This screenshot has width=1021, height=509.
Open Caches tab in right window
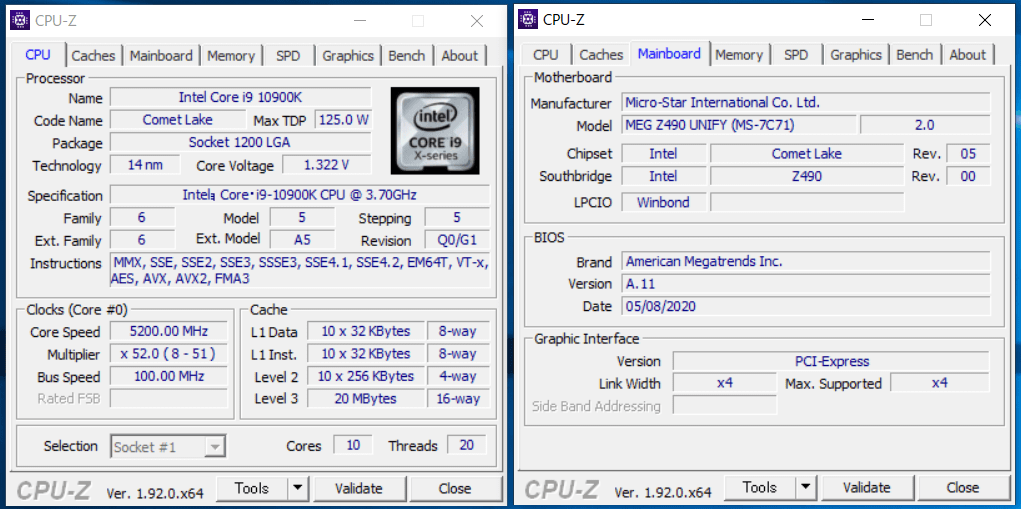point(601,55)
